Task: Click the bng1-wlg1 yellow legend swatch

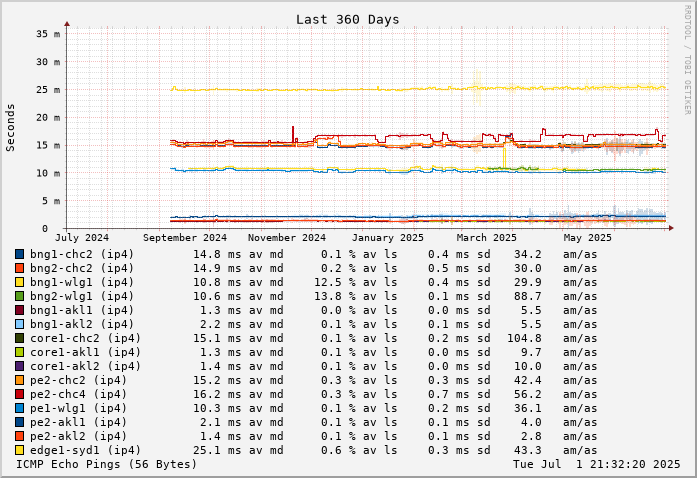Action: click(x=19, y=282)
